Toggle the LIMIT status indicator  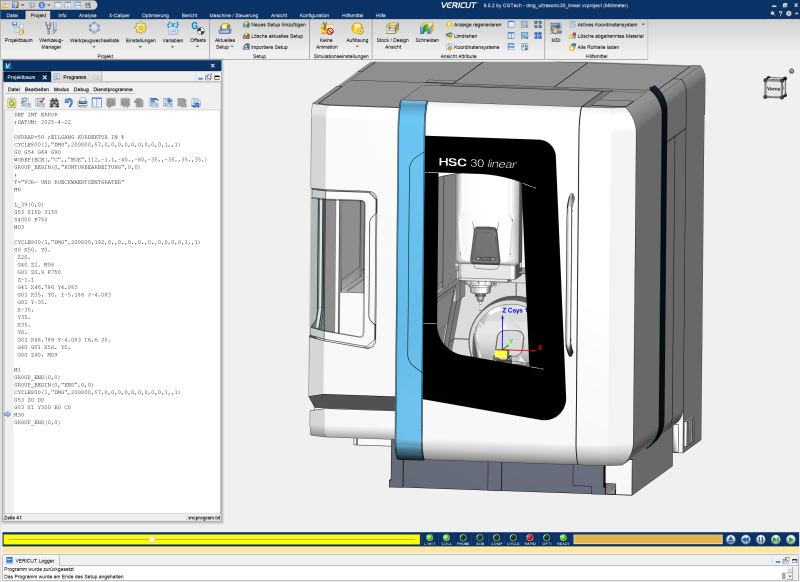pyautogui.click(x=430, y=539)
